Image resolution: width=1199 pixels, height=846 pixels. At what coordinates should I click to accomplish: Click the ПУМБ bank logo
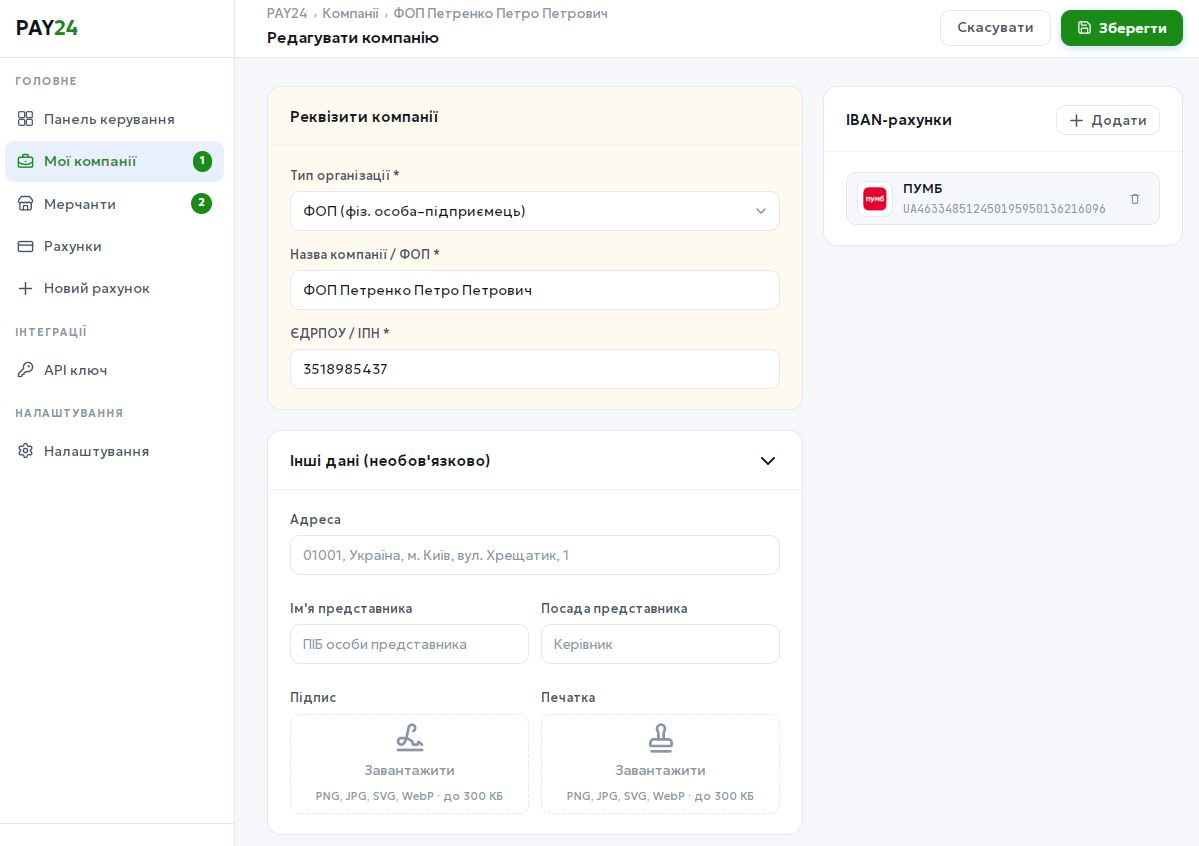tap(875, 199)
